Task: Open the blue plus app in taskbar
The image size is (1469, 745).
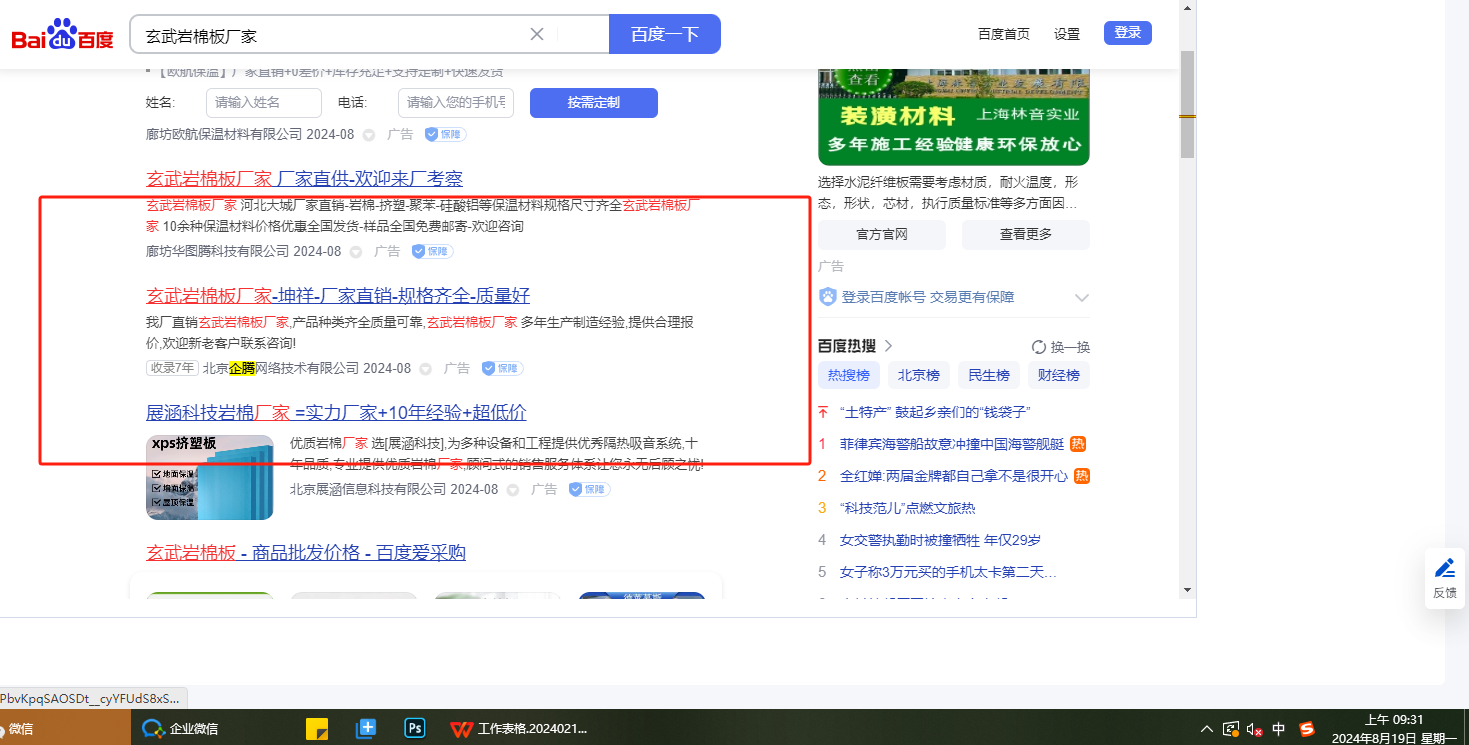Action: coord(366,729)
